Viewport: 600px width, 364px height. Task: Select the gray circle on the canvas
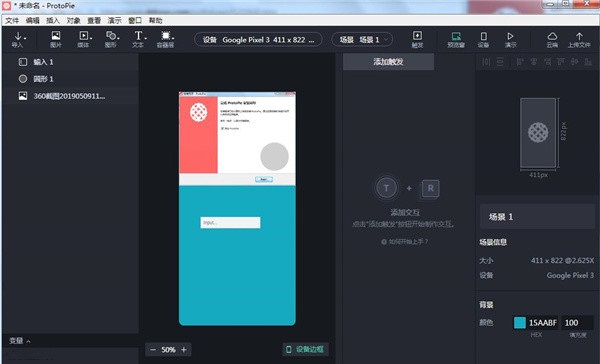coord(274,157)
